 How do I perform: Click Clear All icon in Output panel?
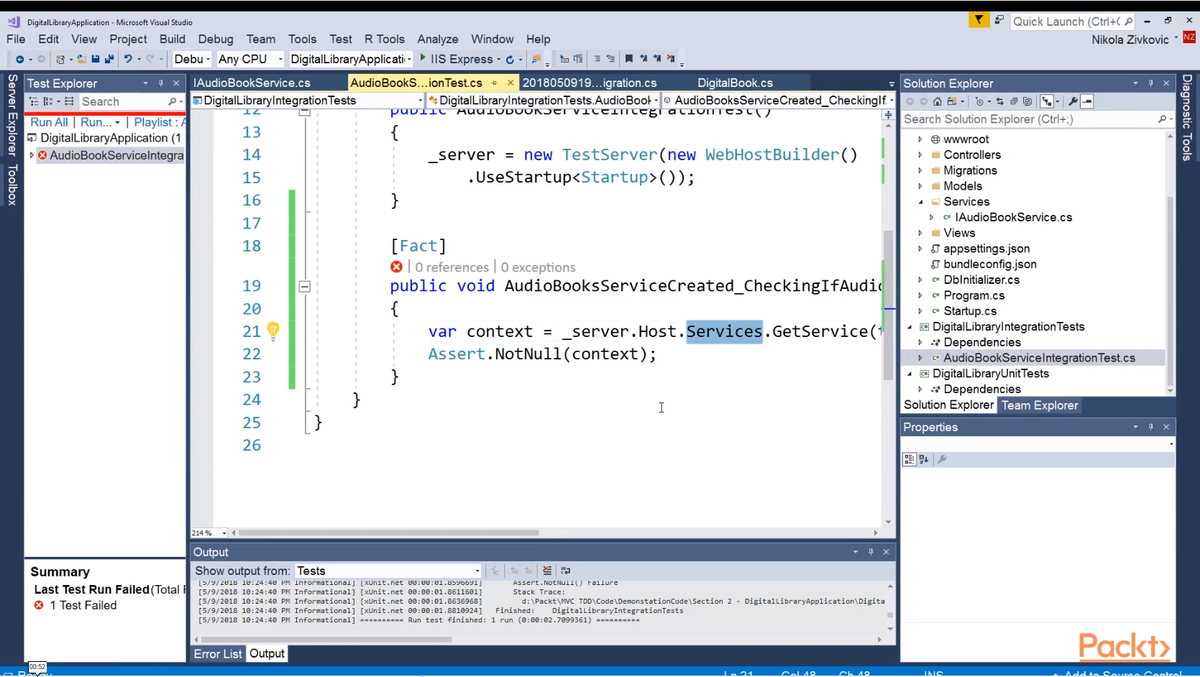(x=547, y=570)
